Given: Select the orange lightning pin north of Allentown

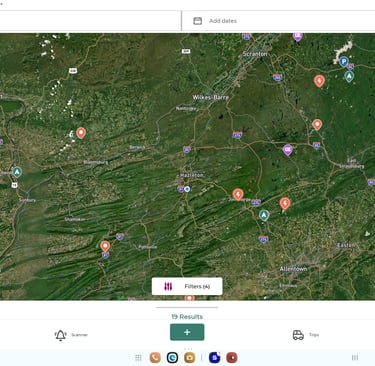Looking at the screenshot, I should click(x=285, y=203).
